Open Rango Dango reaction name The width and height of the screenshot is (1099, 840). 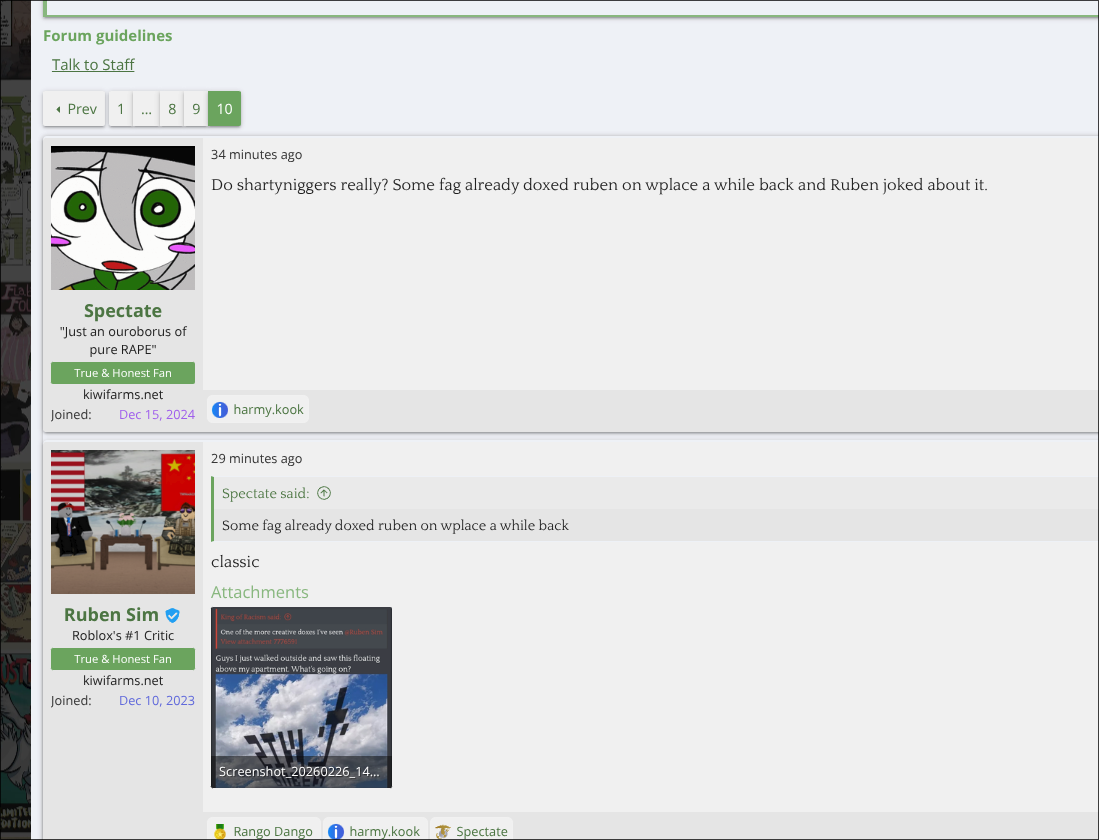273,832
